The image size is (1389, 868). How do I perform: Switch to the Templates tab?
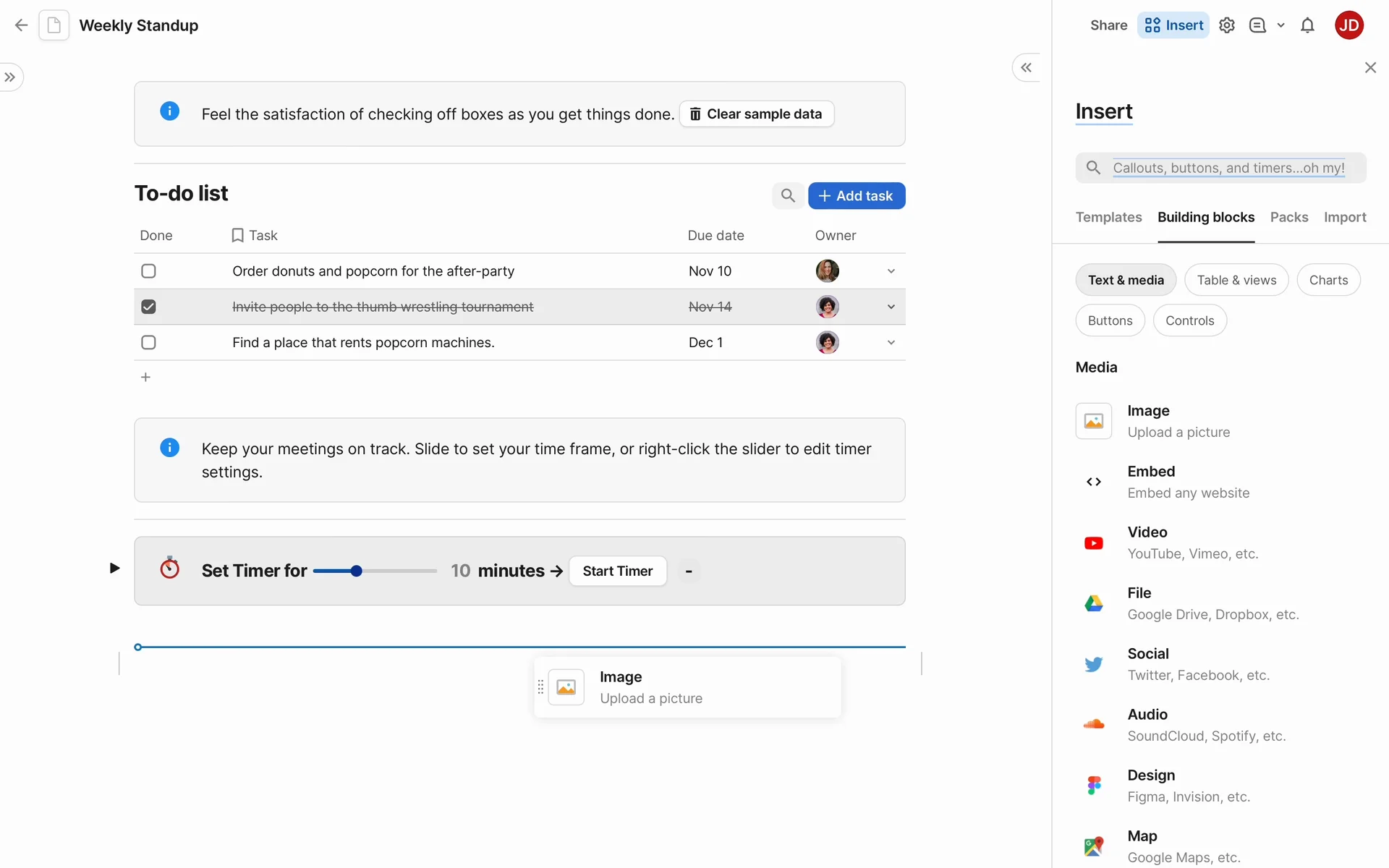(x=1108, y=217)
